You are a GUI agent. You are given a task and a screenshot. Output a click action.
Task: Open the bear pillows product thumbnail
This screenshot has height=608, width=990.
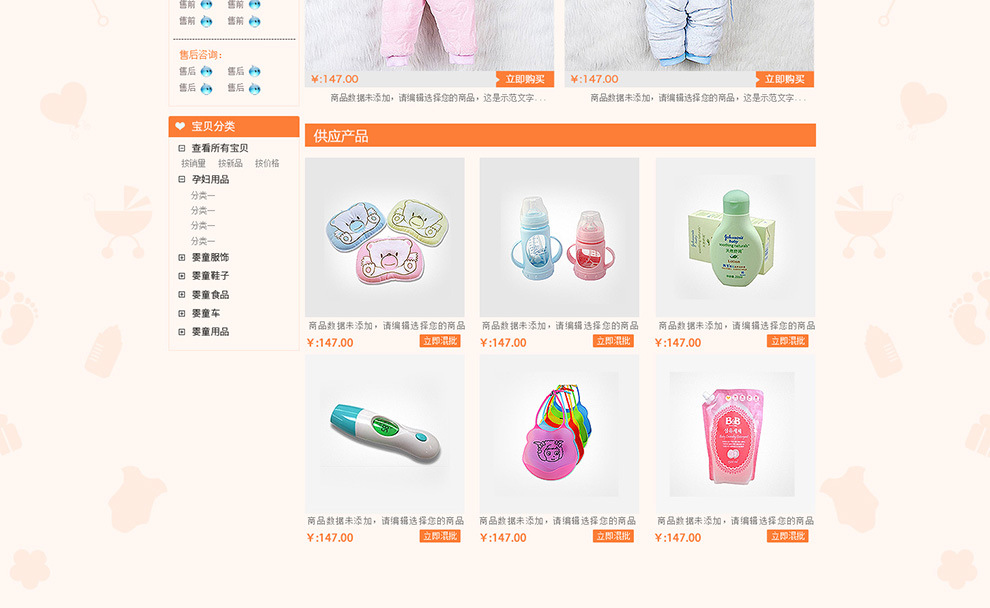(x=385, y=237)
